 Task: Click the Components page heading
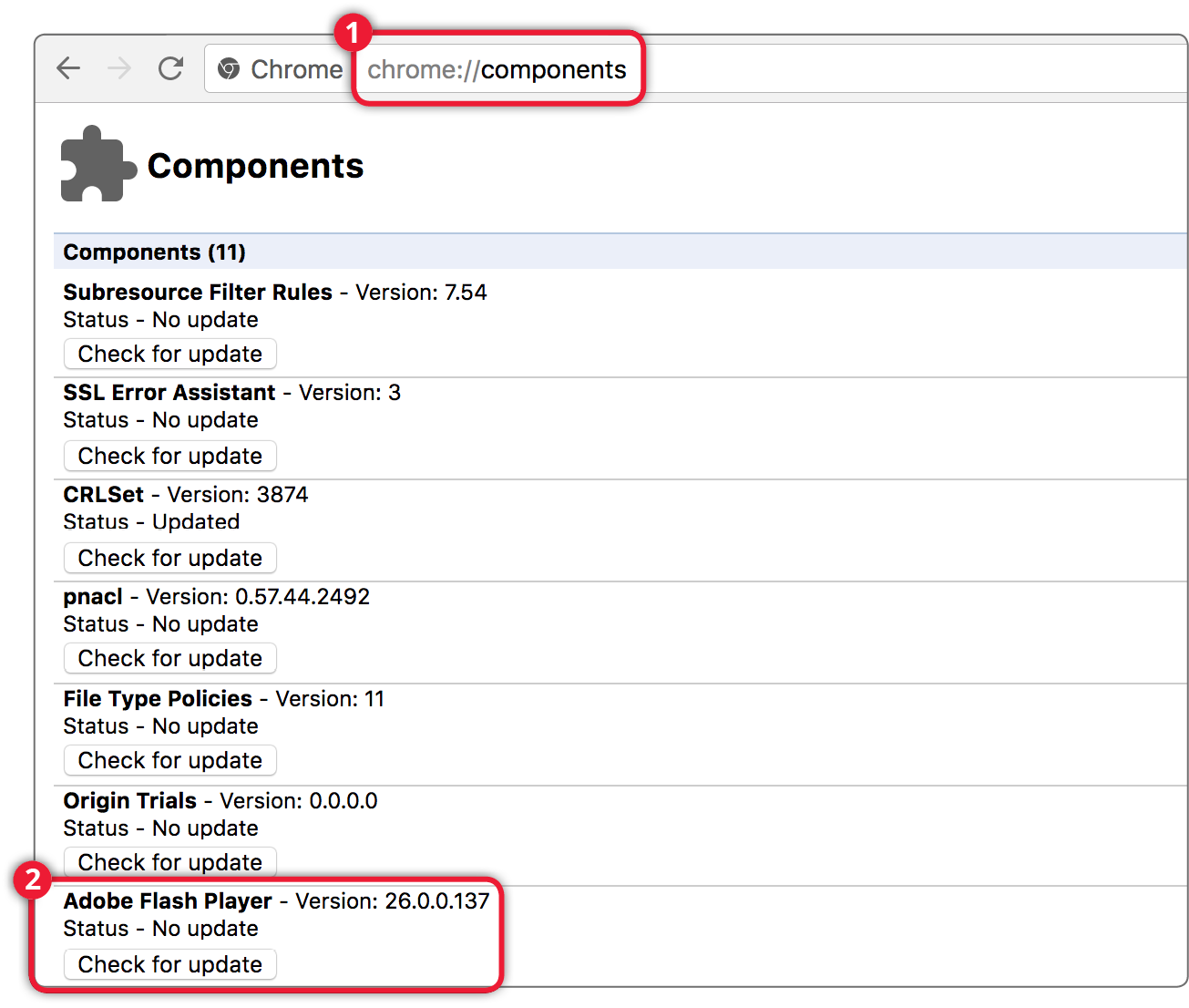[255, 166]
